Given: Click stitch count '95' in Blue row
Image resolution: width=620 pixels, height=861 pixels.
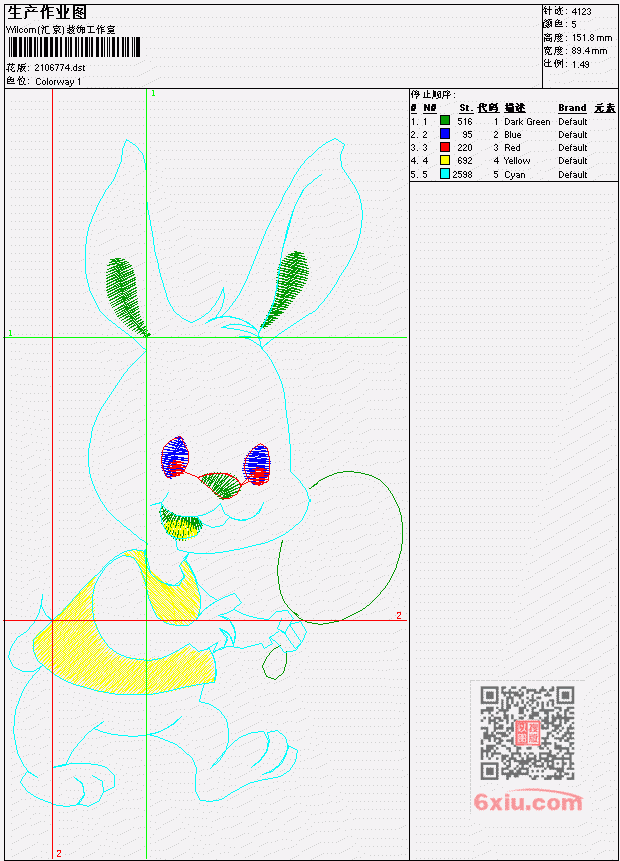Looking at the screenshot, I should [x=467, y=135].
